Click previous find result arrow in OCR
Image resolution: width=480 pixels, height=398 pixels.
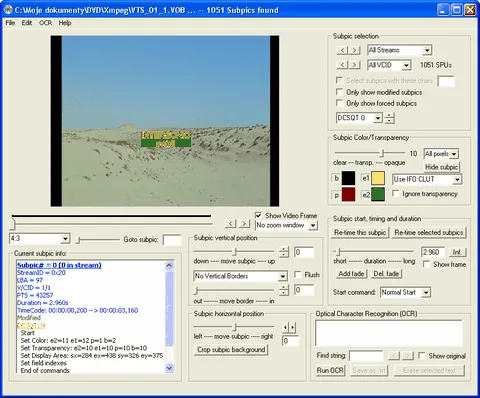(x=394, y=356)
